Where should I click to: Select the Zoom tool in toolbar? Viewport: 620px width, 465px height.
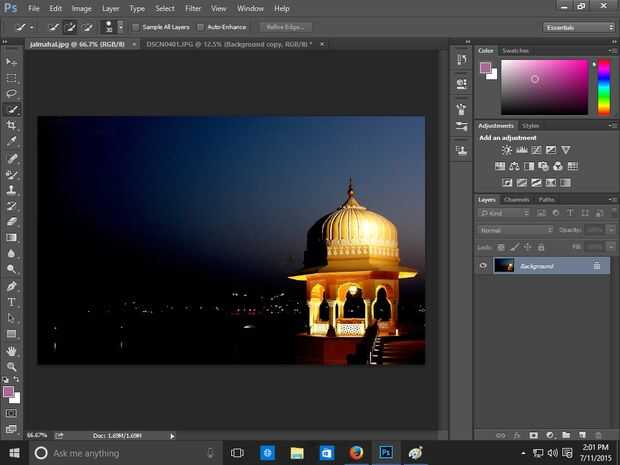(x=12, y=367)
